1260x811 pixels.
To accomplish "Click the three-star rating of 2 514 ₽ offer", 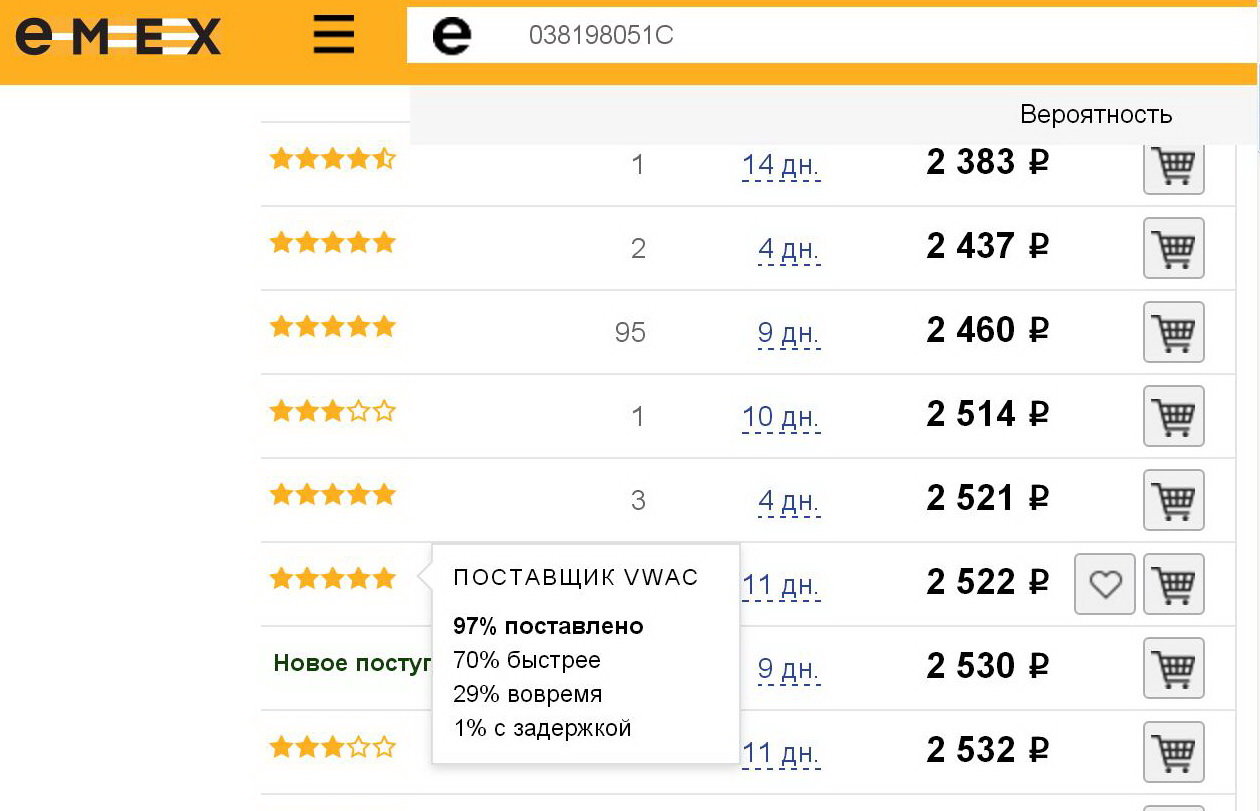I will point(333,411).
